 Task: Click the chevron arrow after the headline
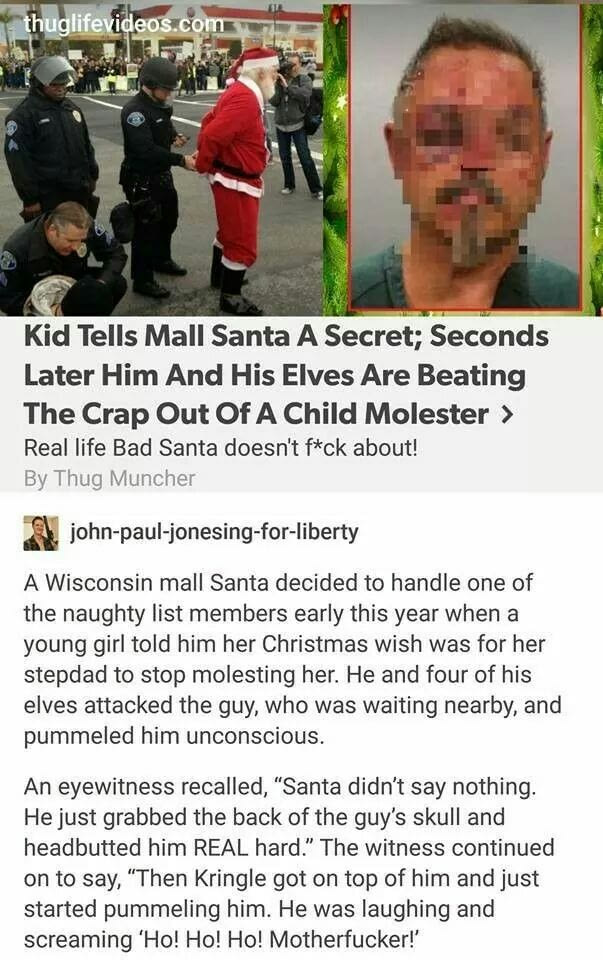pyautogui.click(x=506, y=415)
